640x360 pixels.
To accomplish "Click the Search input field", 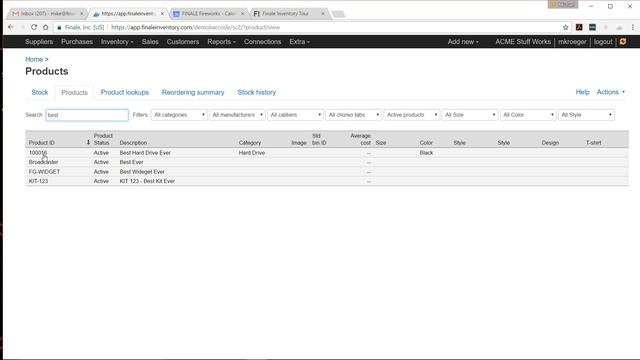I will 87,115.
